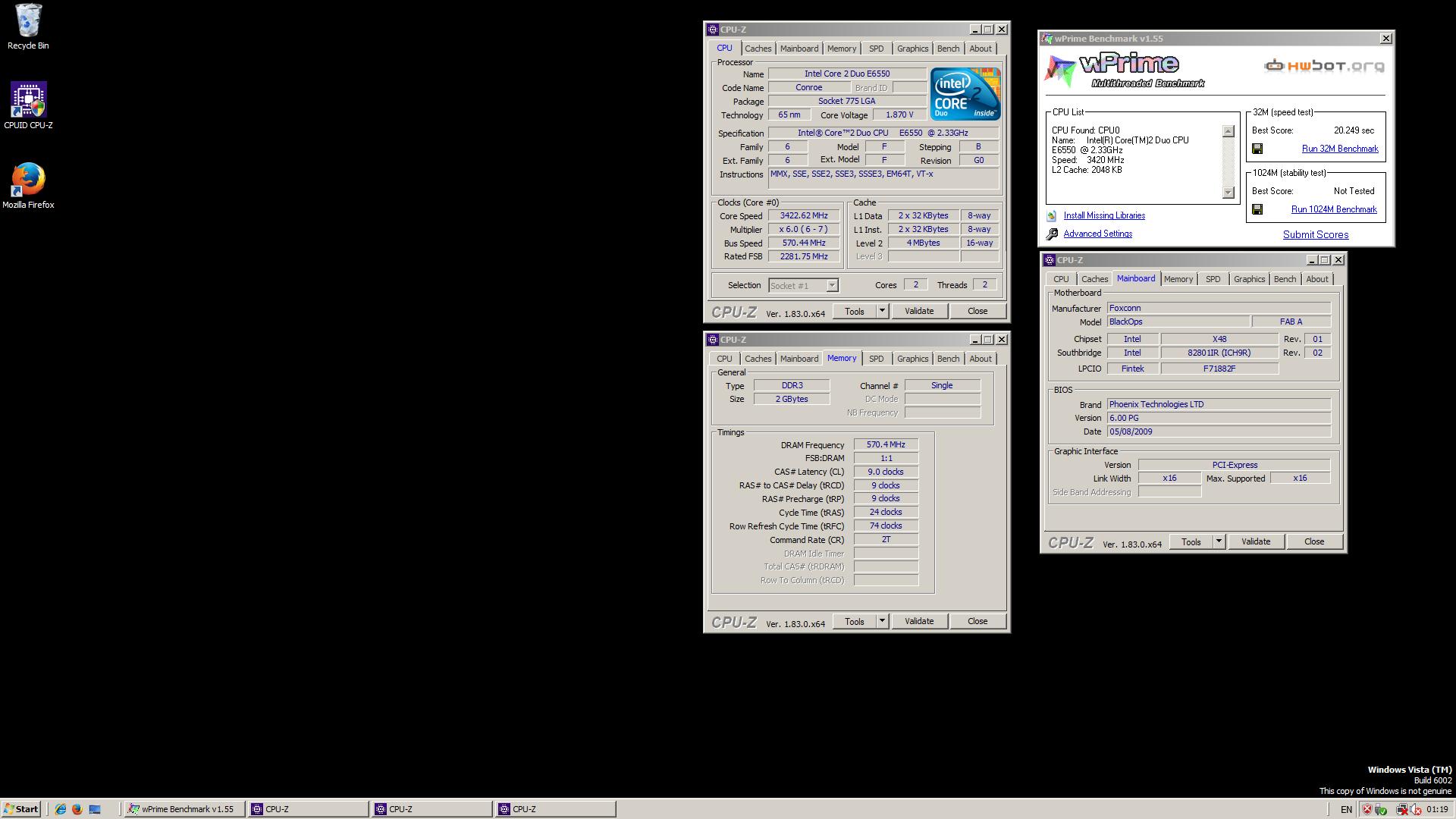This screenshot has width=1456, height=819.
Task: Click the Intel Core 2 Duo inside logo
Action: [965, 93]
